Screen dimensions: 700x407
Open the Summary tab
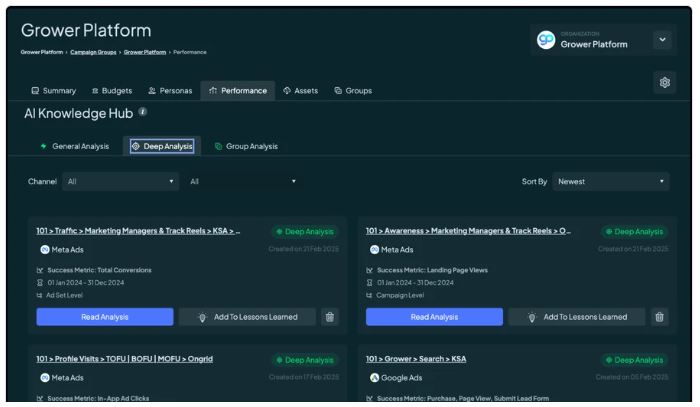(x=54, y=91)
